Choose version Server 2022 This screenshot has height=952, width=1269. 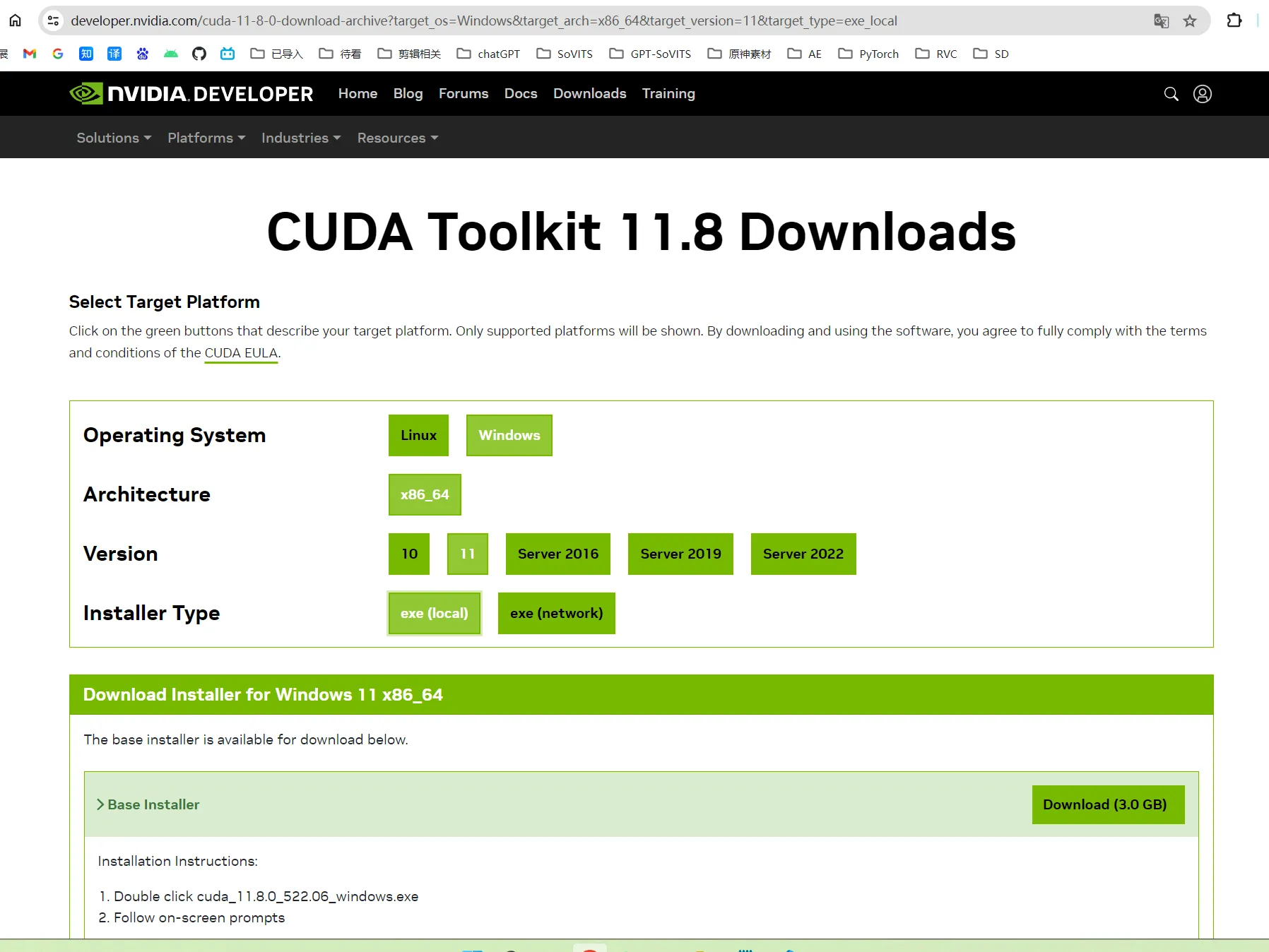[x=803, y=554]
